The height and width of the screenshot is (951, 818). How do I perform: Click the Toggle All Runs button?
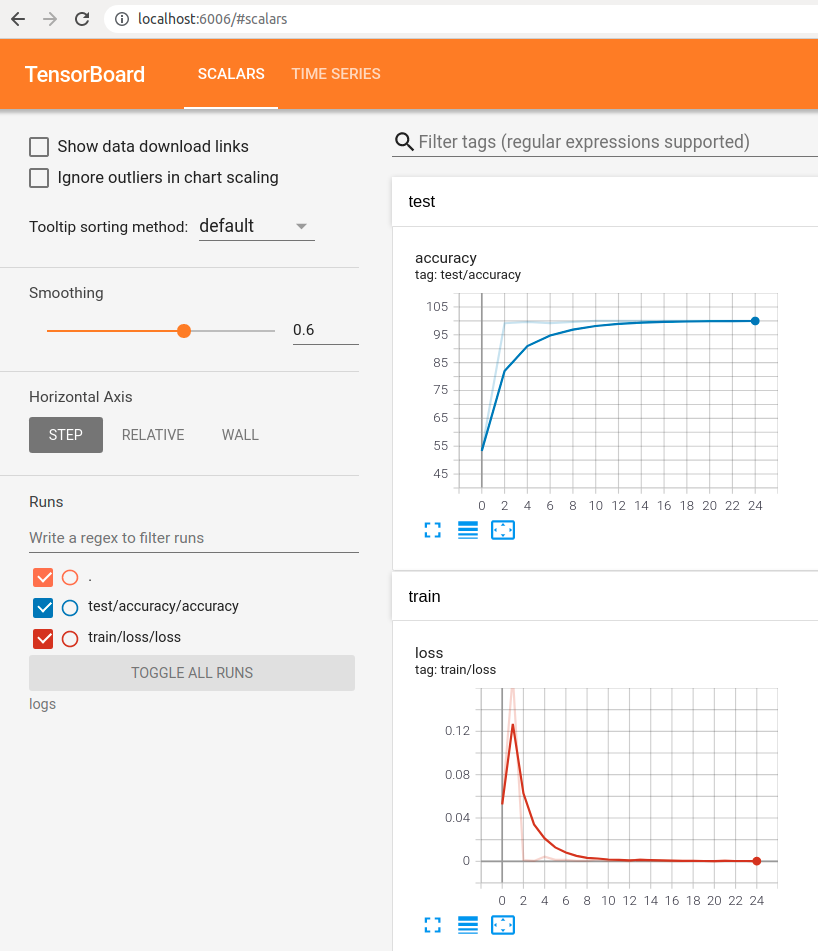192,673
